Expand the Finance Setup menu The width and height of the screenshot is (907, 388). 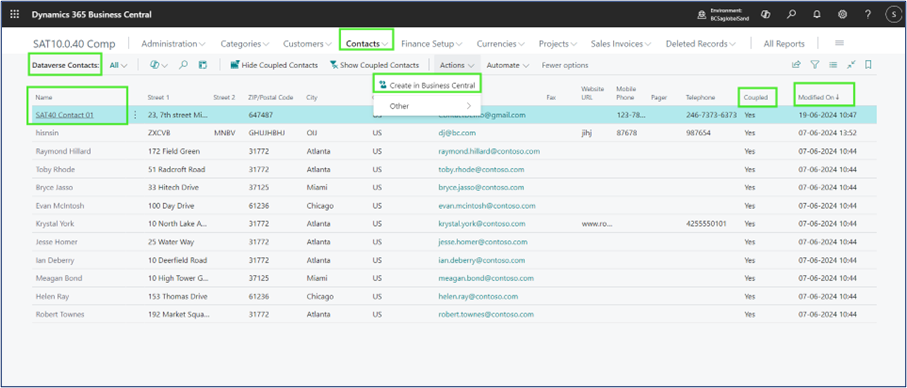pyautogui.click(x=432, y=43)
